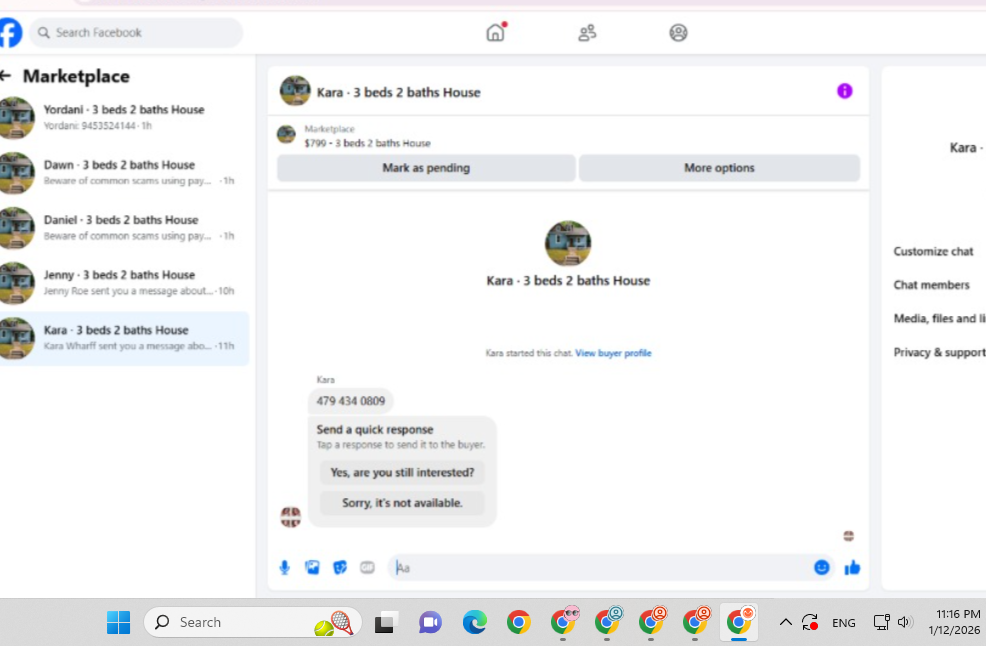
Task: Open the $799 listing thumbnail under Marketplace
Action: [x=286, y=135]
